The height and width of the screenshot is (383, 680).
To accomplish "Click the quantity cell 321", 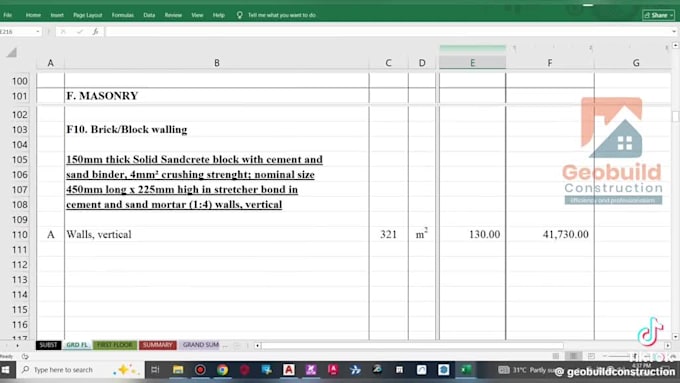I will 388,235.
